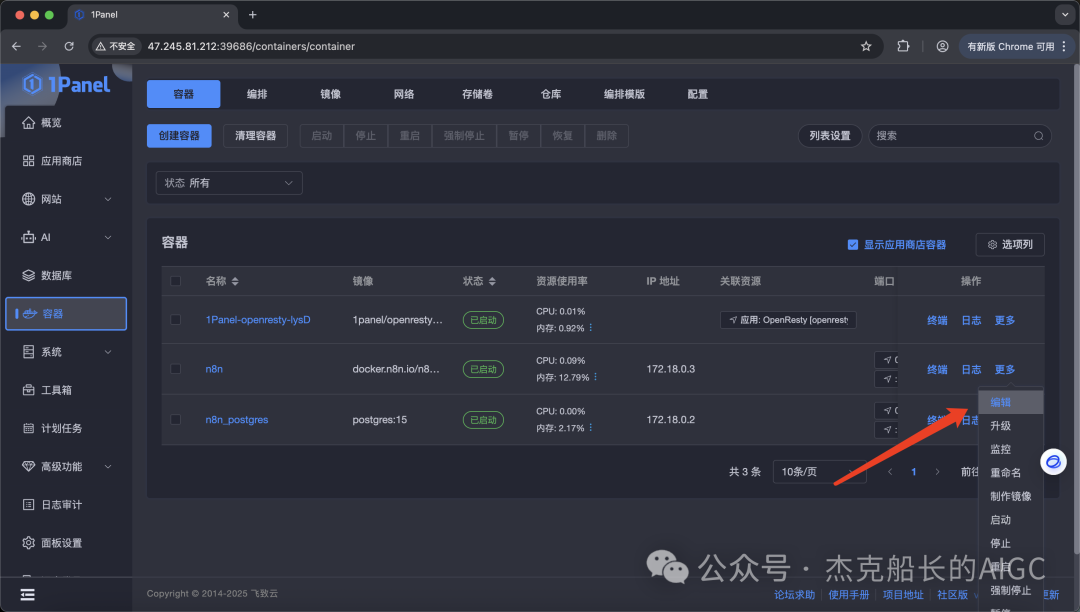
Task: Reload the page in browser
Action: (x=69, y=46)
